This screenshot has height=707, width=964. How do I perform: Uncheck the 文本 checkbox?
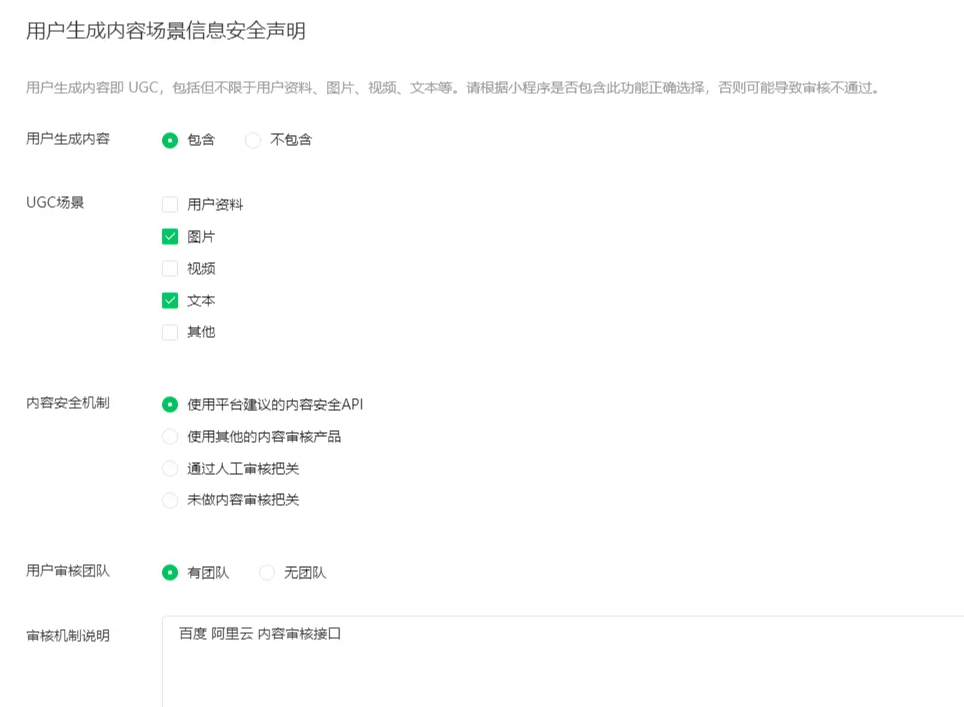coord(170,300)
